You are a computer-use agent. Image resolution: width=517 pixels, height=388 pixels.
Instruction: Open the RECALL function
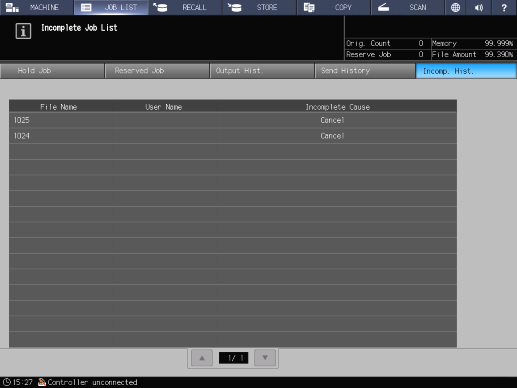coord(185,7)
